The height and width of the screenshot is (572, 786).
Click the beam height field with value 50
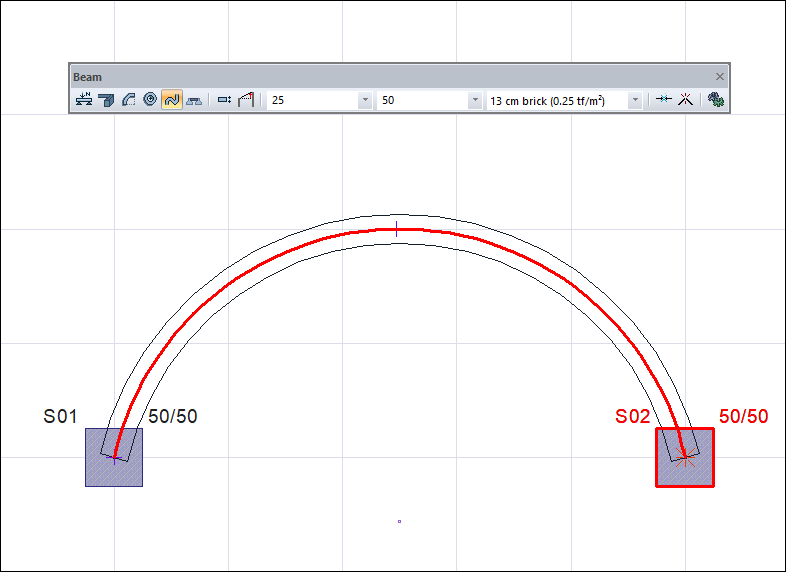pyautogui.click(x=420, y=101)
